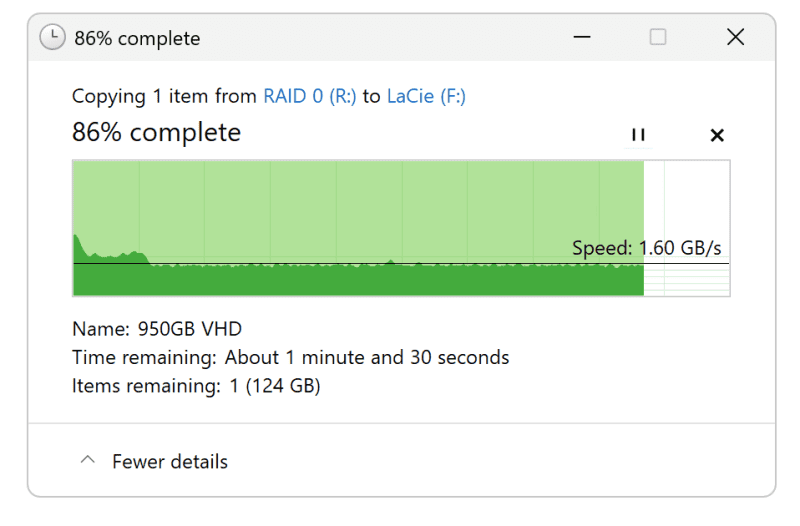Minimize the copy progress window
This screenshot has height=526, width=800.
click(x=582, y=37)
